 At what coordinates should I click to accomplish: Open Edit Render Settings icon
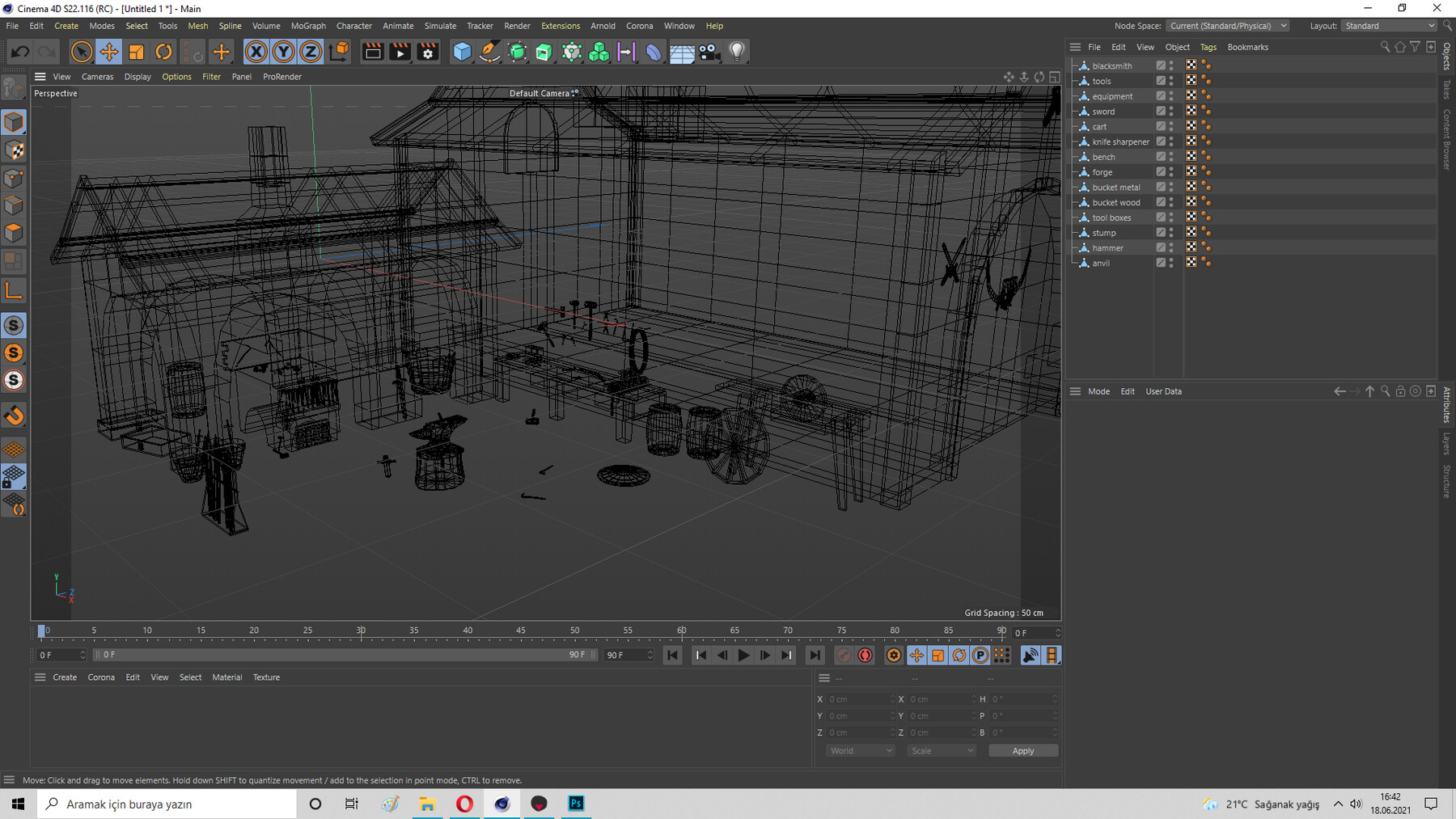click(x=428, y=52)
